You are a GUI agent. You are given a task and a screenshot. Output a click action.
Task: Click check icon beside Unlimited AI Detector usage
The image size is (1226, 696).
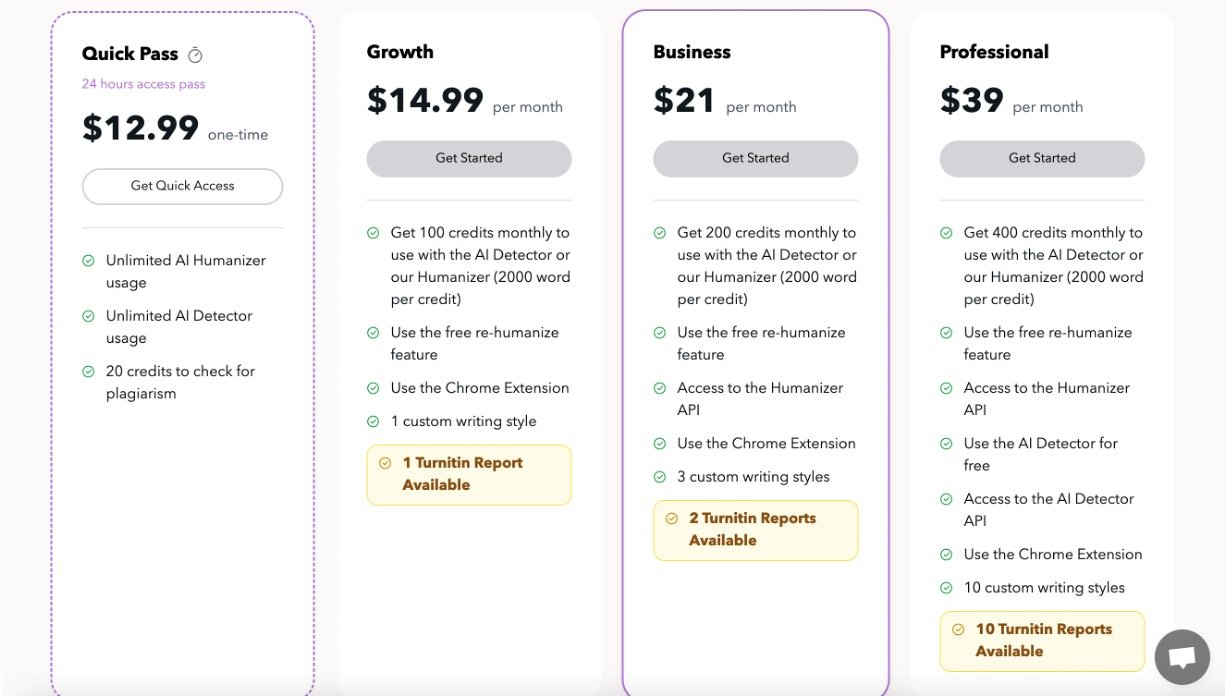(89, 316)
